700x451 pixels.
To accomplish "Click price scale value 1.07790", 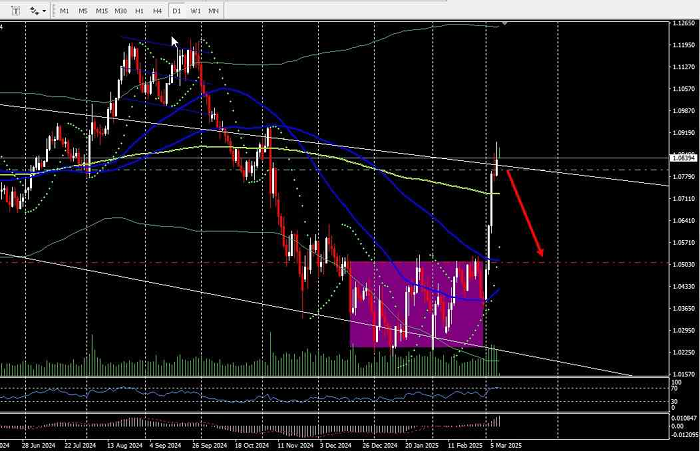I will [684, 177].
